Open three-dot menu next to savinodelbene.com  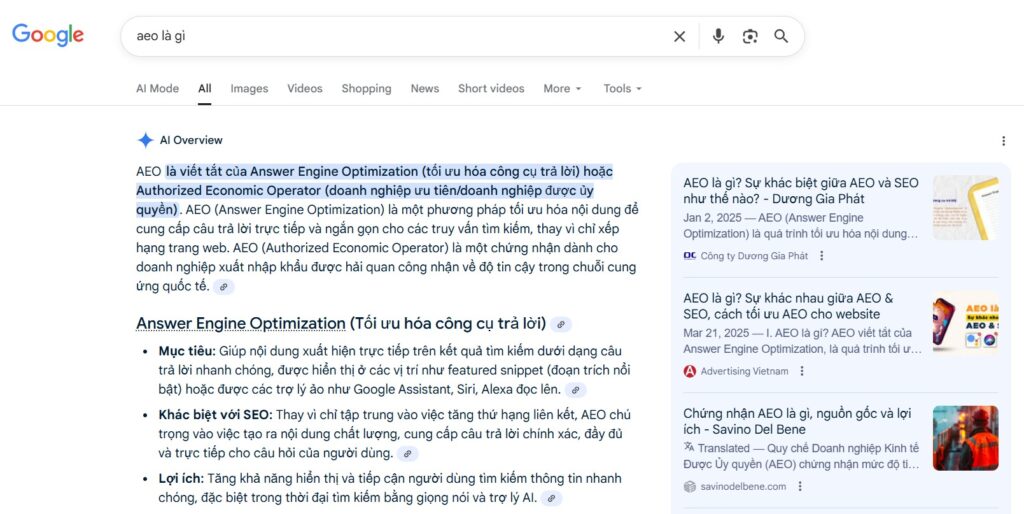coord(800,487)
